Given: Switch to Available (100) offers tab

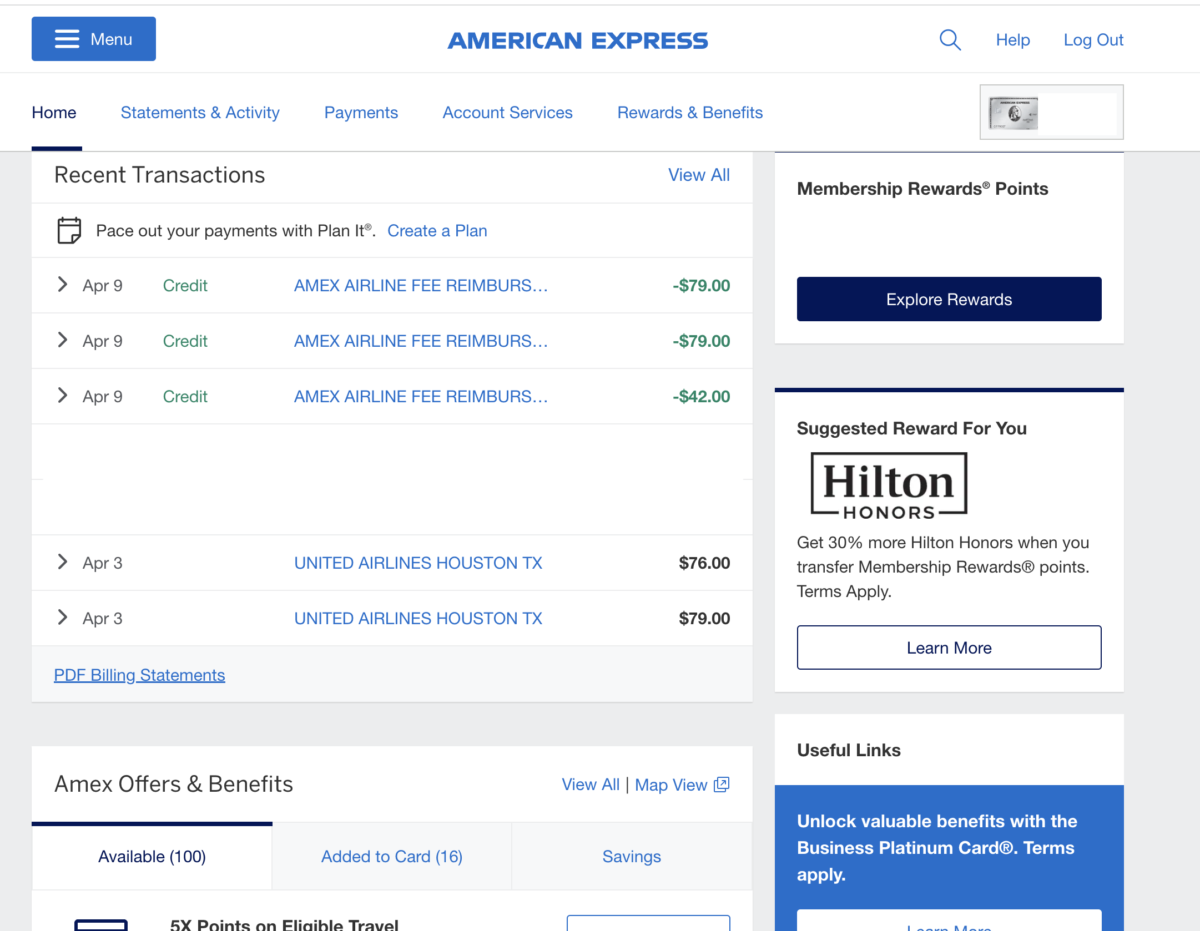Looking at the screenshot, I should point(152,856).
